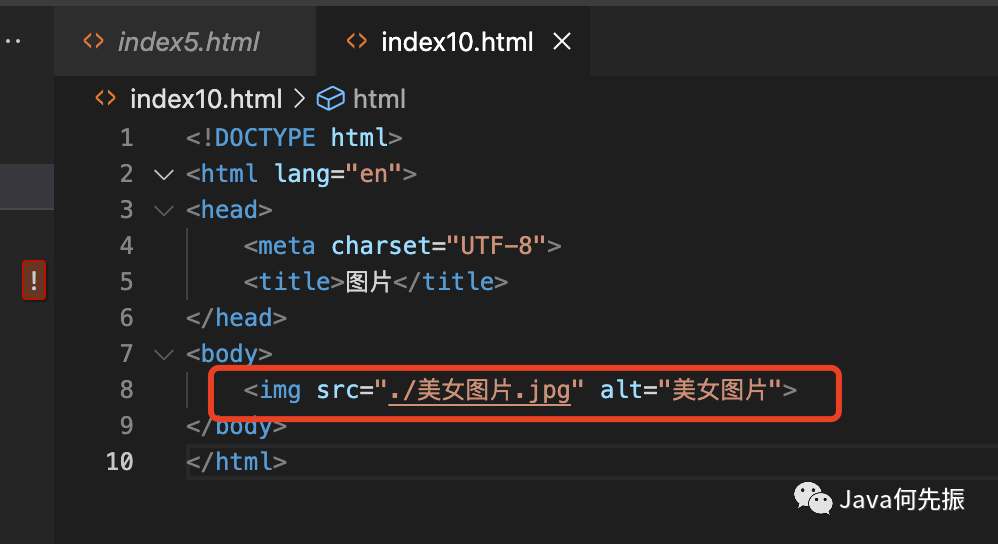This screenshot has height=544, width=998.
Task: Click the html element cube icon in breadcrumb
Action: (x=330, y=99)
